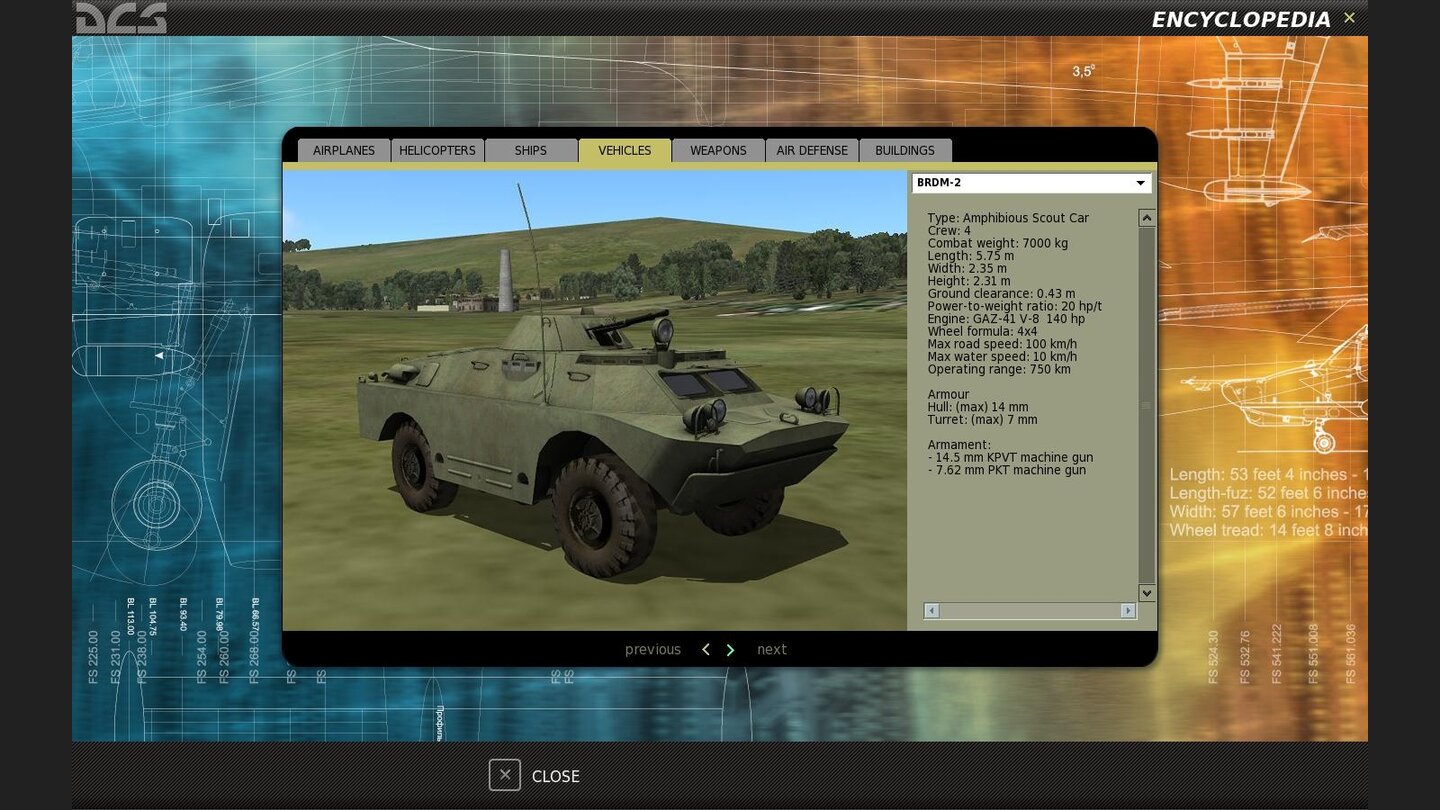The height and width of the screenshot is (810, 1440).
Task: Expand the BRDM-2 vehicle dropdown arrow
Action: (x=1140, y=183)
